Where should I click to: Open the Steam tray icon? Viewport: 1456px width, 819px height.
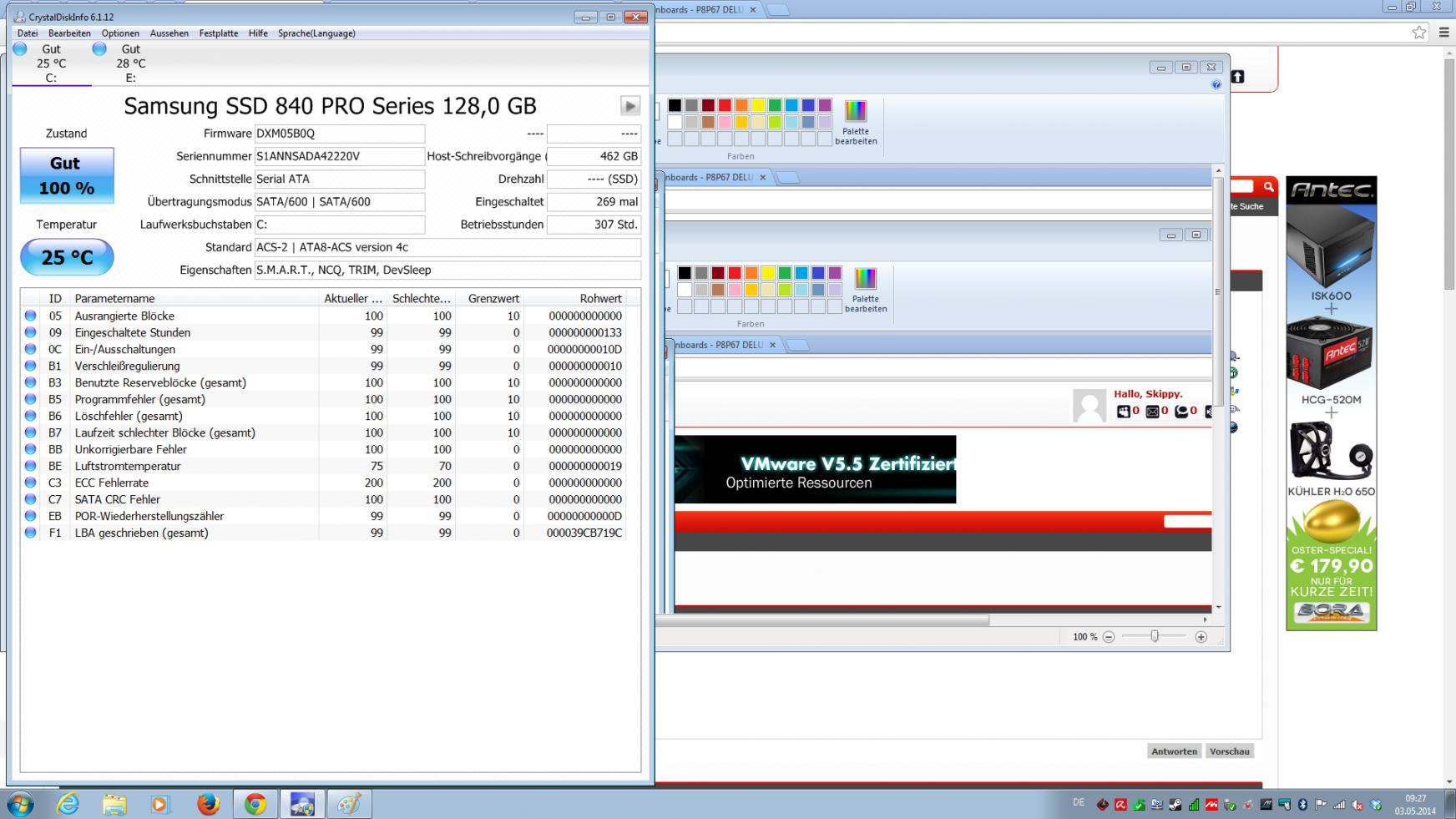pyautogui.click(x=1175, y=805)
